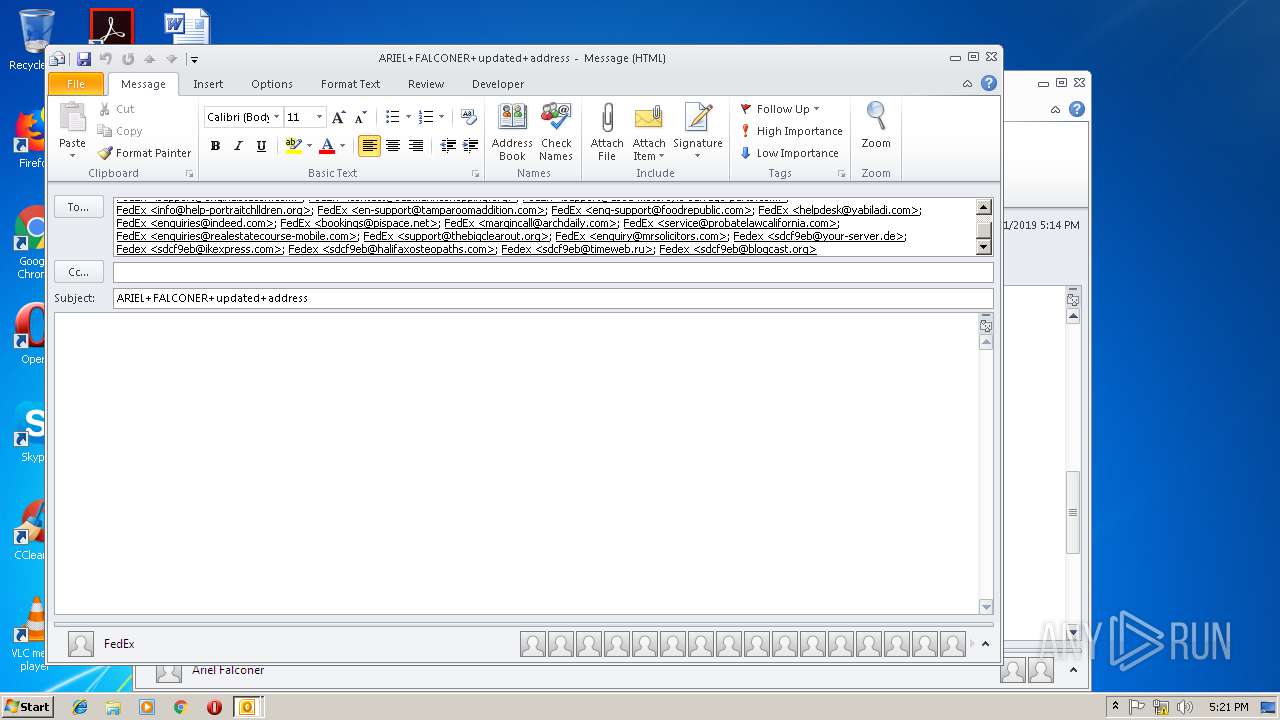Screen dimensions: 1280x720
Task: Run Check Names on recipients
Action: tap(556, 131)
